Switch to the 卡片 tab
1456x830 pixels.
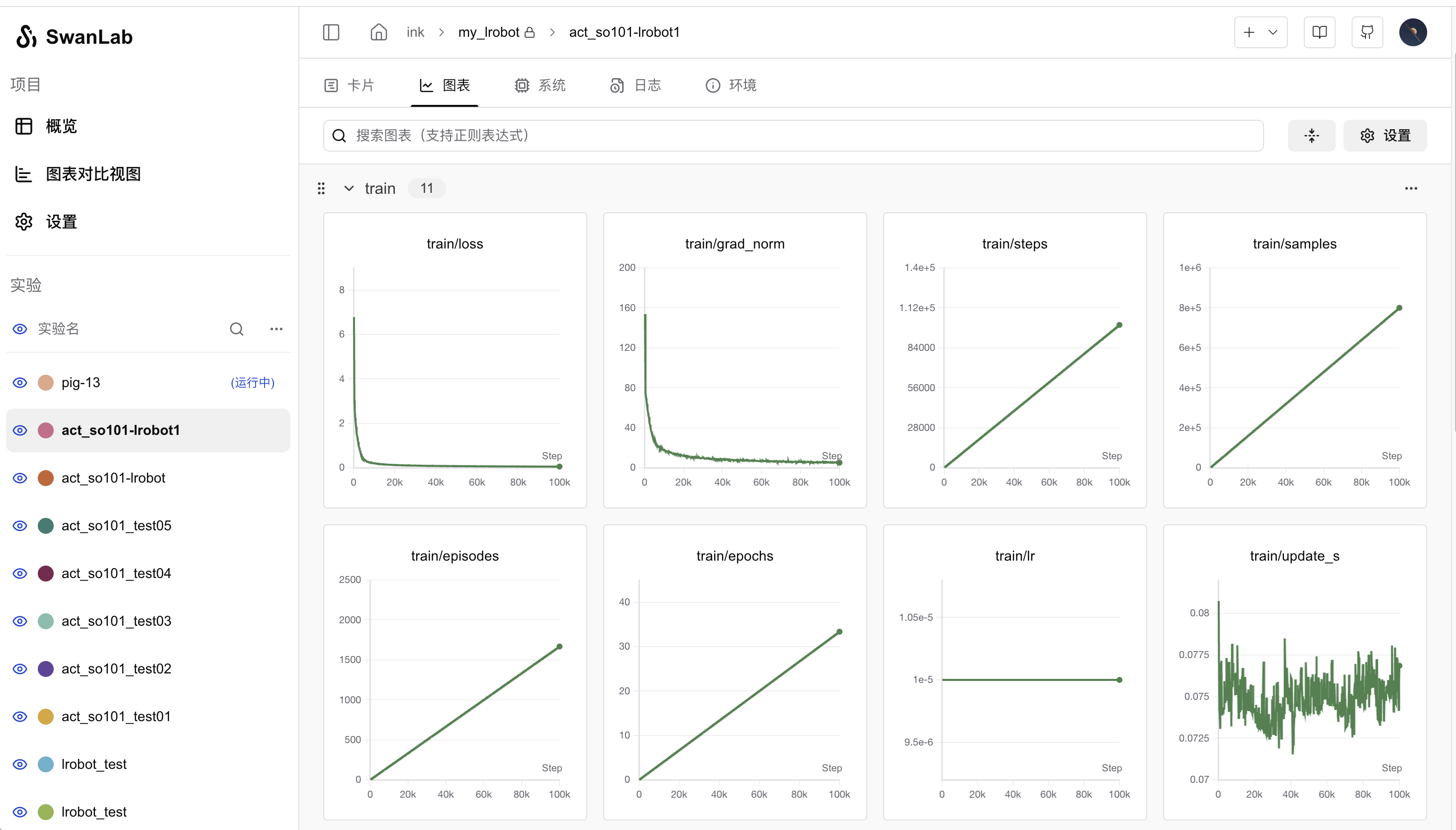point(349,85)
